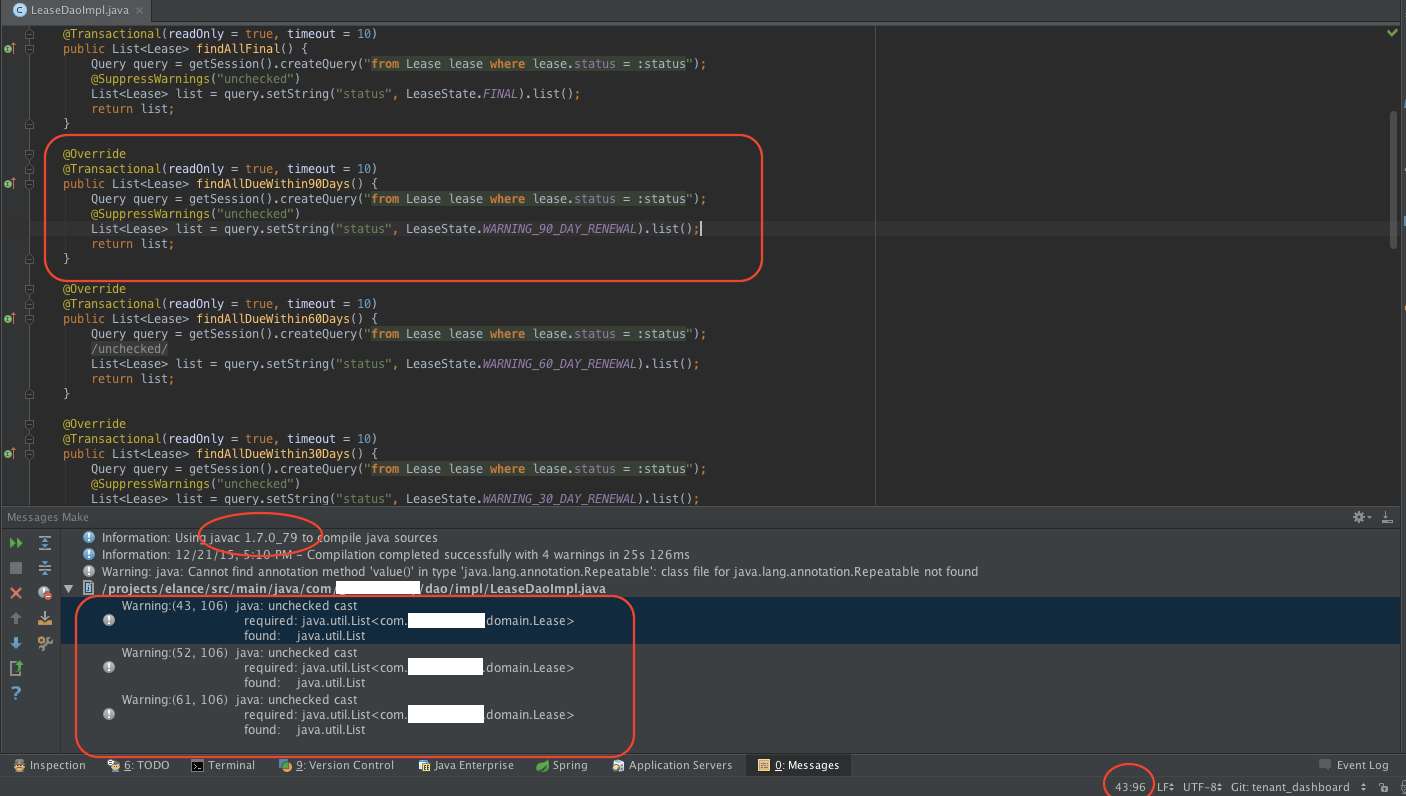The width and height of the screenshot is (1406, 796).
Task: Open the Terminal tool window
Action: 223,766
